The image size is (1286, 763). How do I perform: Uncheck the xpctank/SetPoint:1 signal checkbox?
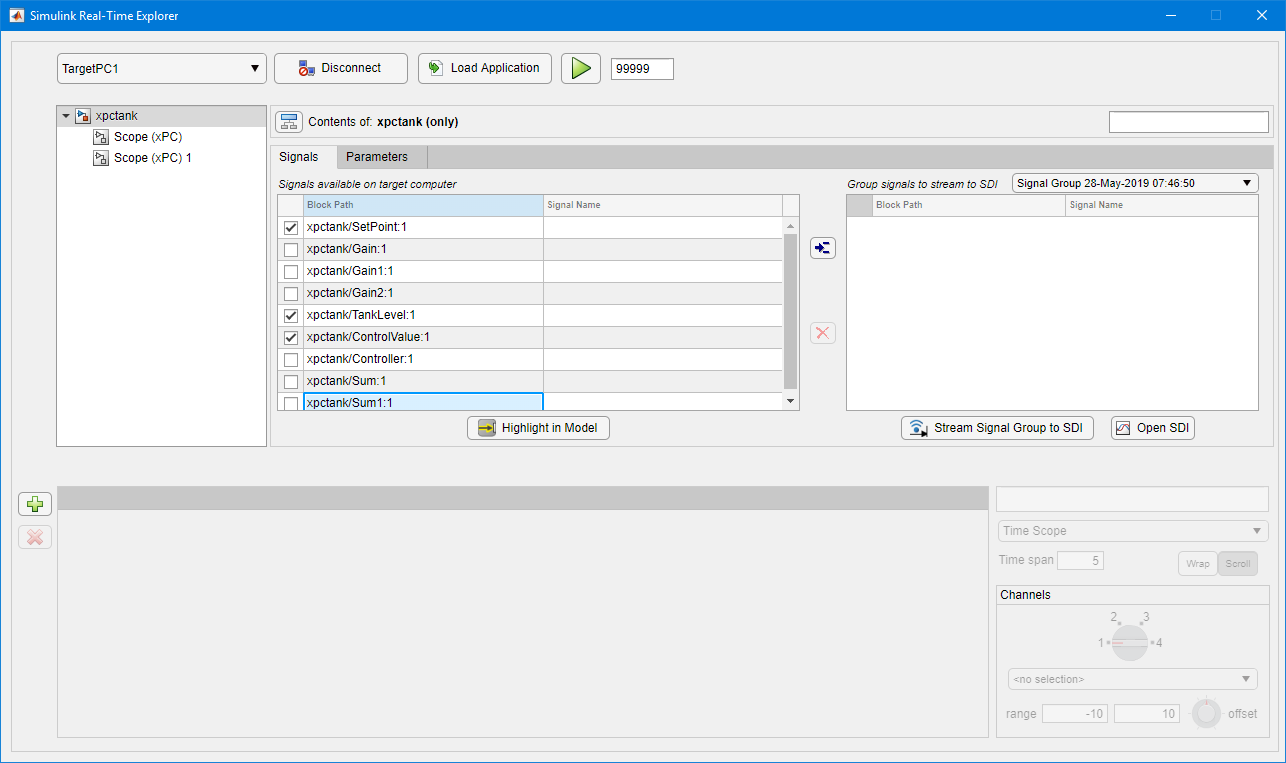291,228
